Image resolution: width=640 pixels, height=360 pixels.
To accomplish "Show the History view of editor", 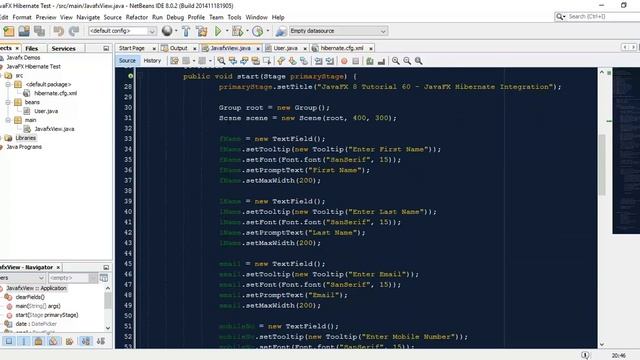I will coord(152,61).
